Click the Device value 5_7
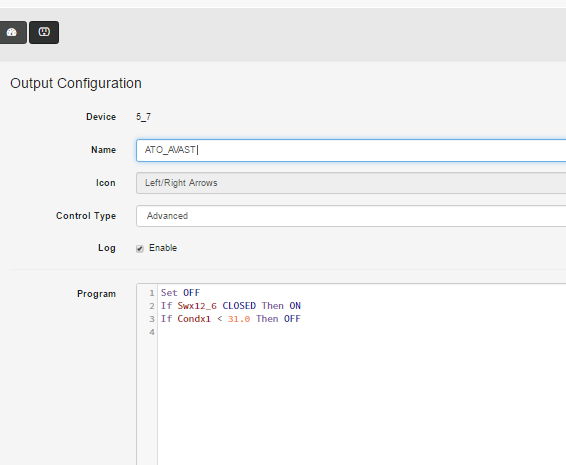Viewport: 566px width, 465px height. pyautogui.click(x=143, y=117)
